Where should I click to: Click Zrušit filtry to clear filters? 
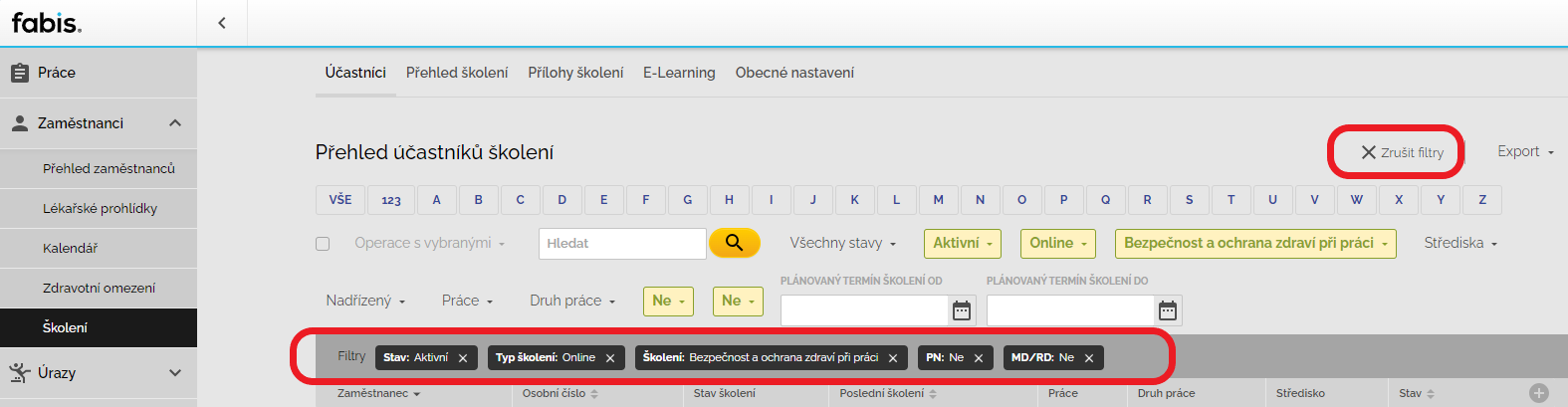coord(1403,152)
